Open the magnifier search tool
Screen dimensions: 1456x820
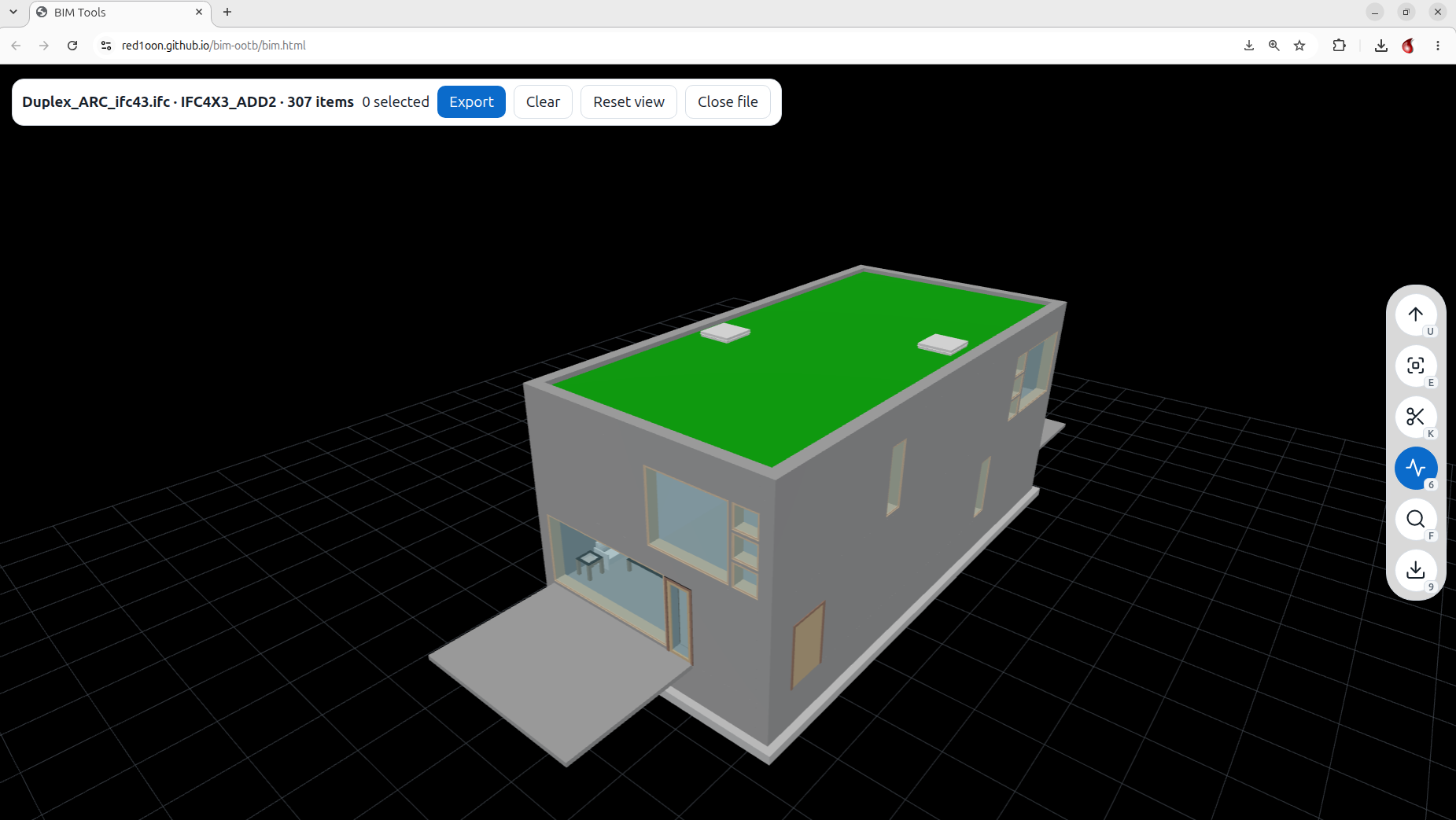coord(1415,519)
